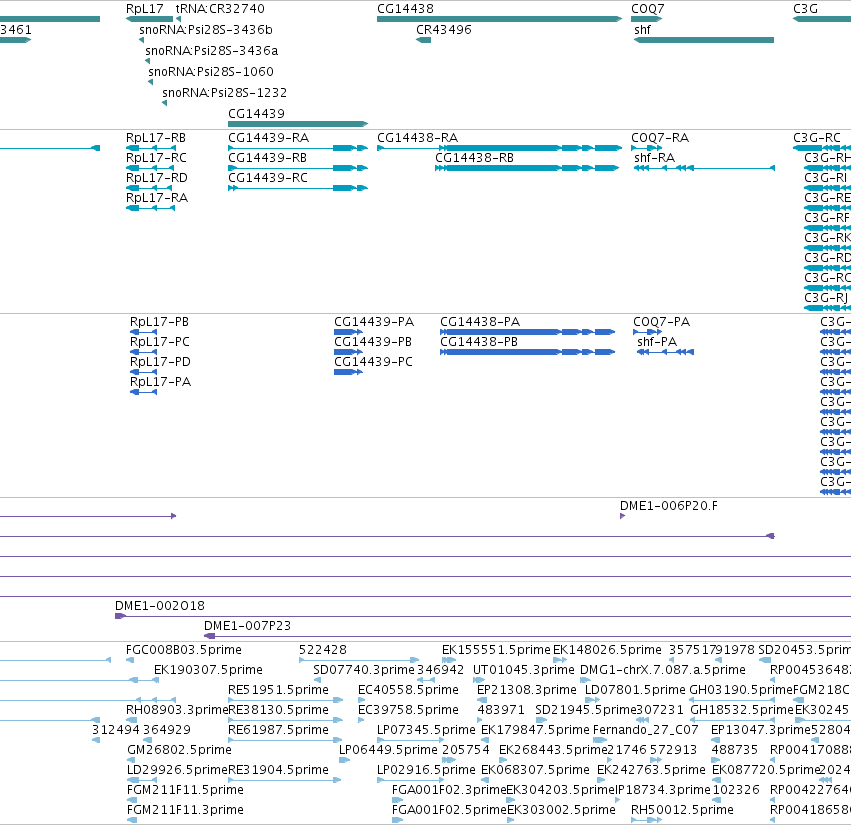Click the RE51951.5prime EST label

[x=278, y=689]
